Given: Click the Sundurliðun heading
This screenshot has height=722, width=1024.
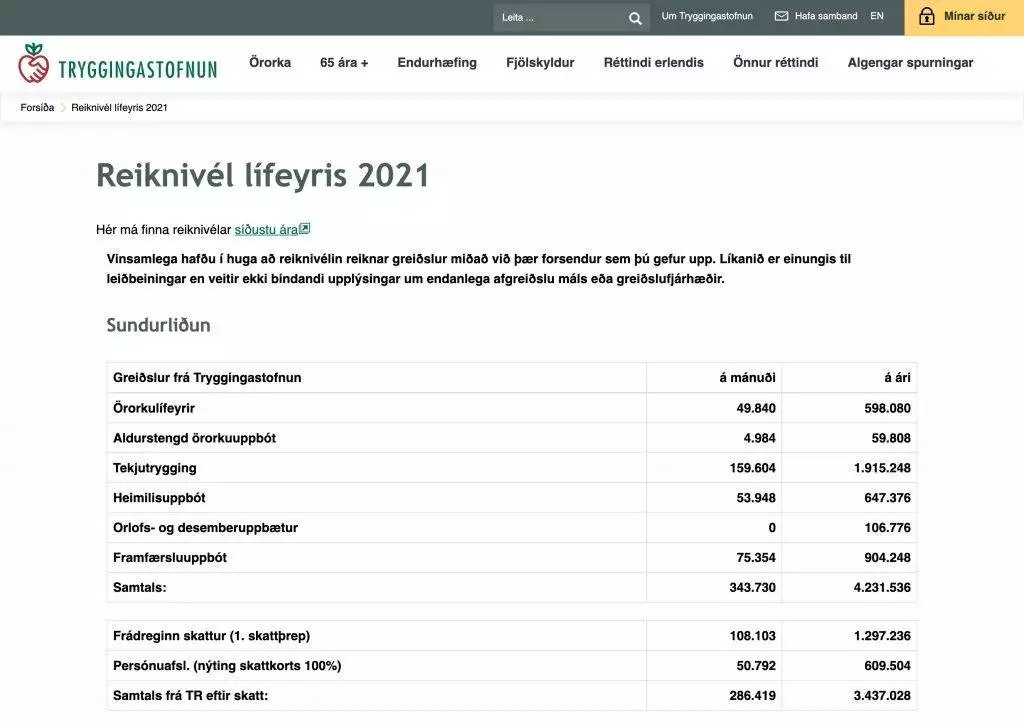Looking at the screenshot, I should 159,325.
